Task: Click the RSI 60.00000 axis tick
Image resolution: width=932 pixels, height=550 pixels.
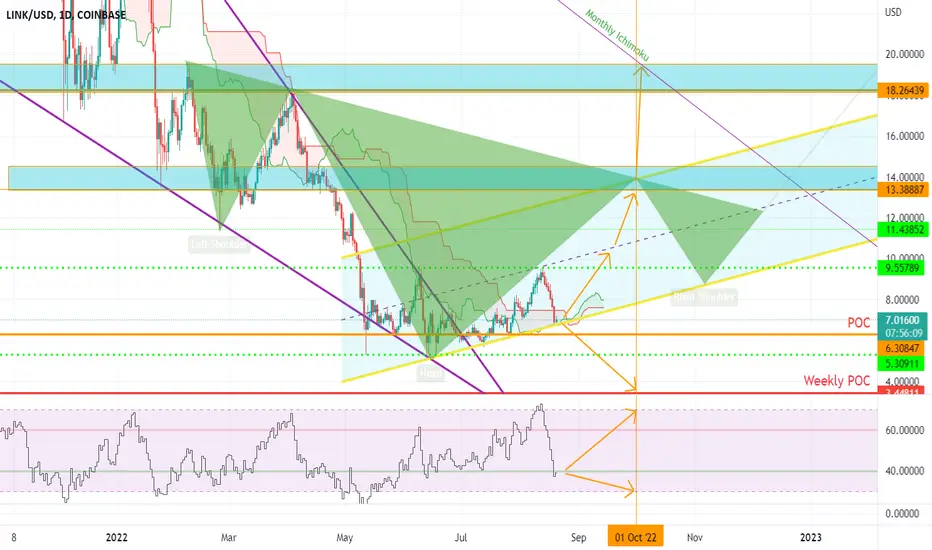Action: coord(905,430)
